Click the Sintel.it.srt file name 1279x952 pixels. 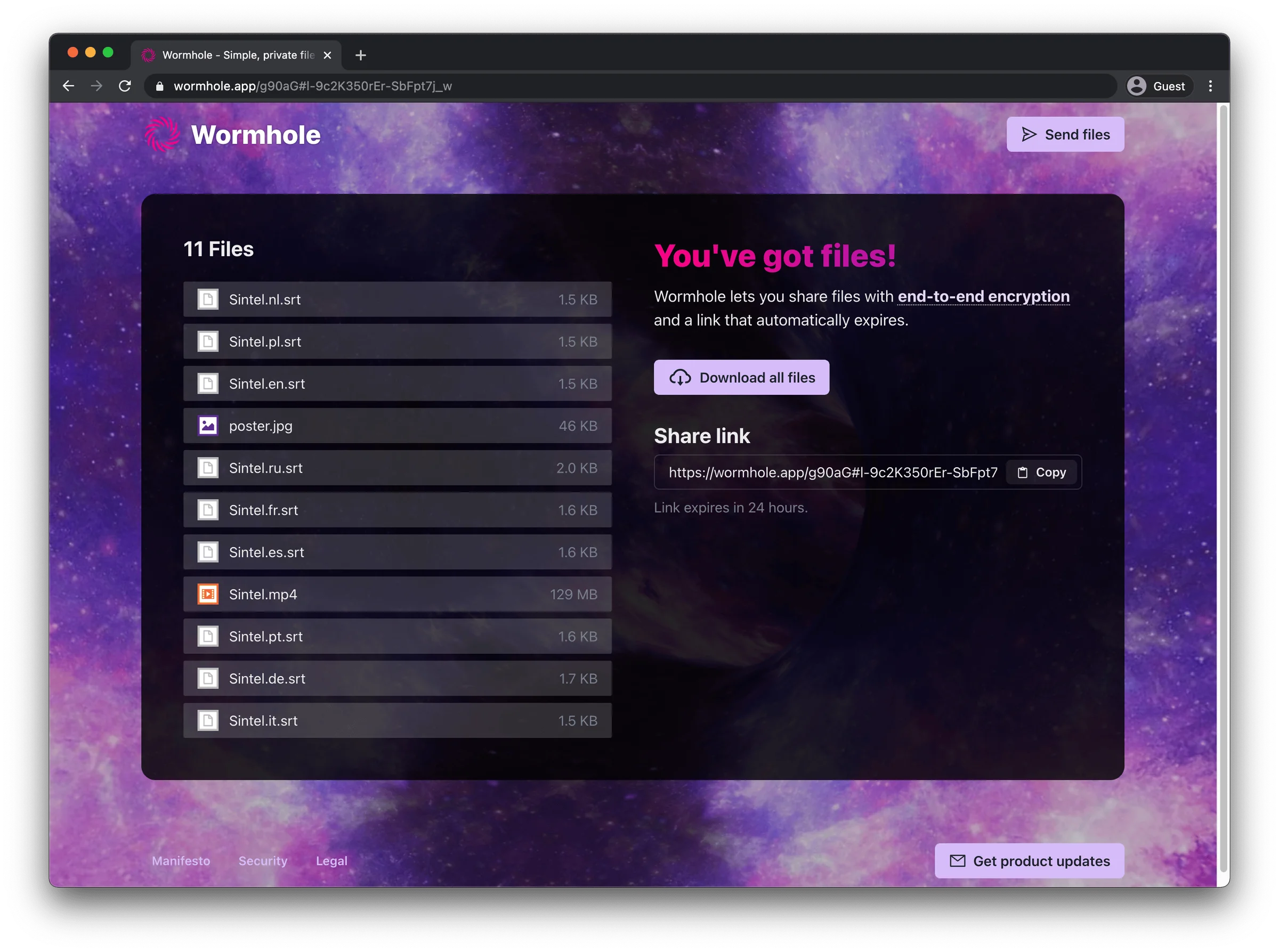pos(263,720)
